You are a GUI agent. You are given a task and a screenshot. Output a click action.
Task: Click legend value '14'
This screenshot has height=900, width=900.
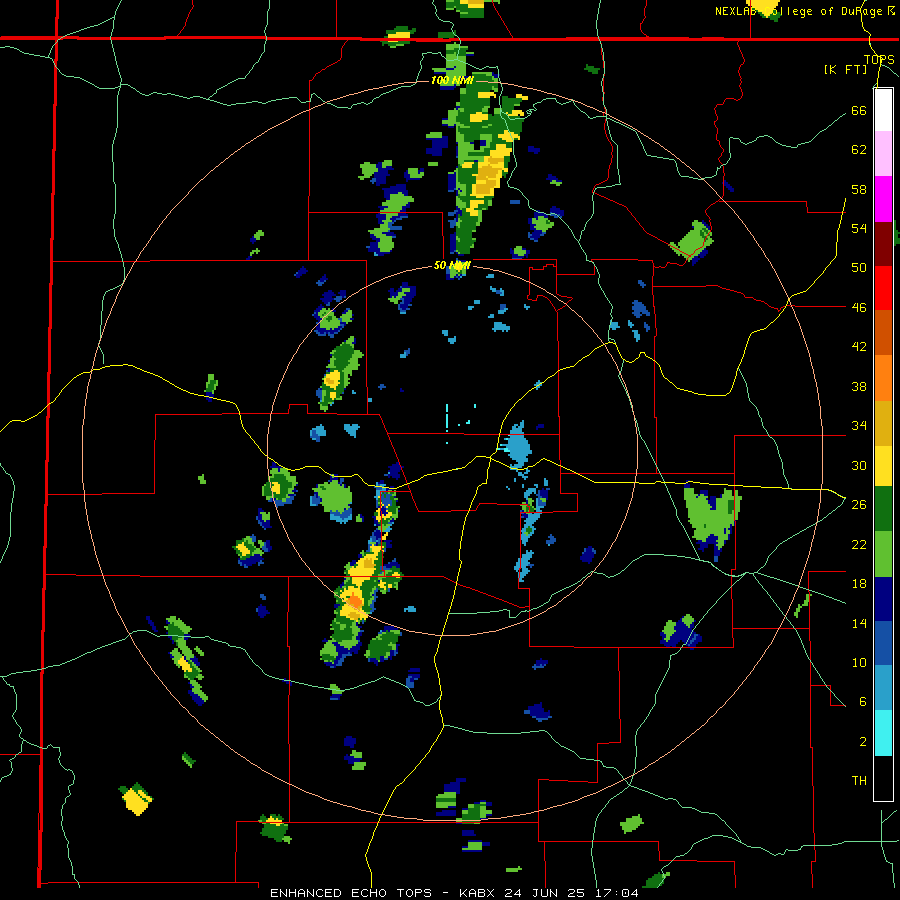pos(859,623)
